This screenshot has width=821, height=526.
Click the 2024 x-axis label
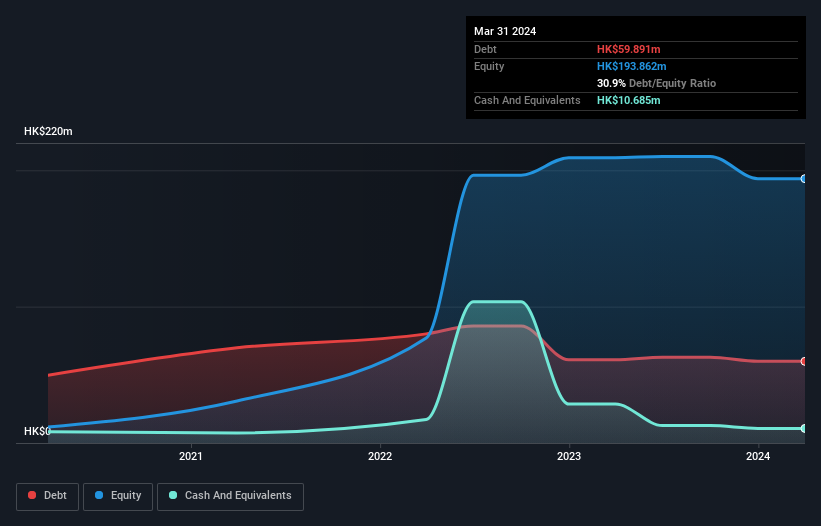pyautogui.click(x=758, y=456)
